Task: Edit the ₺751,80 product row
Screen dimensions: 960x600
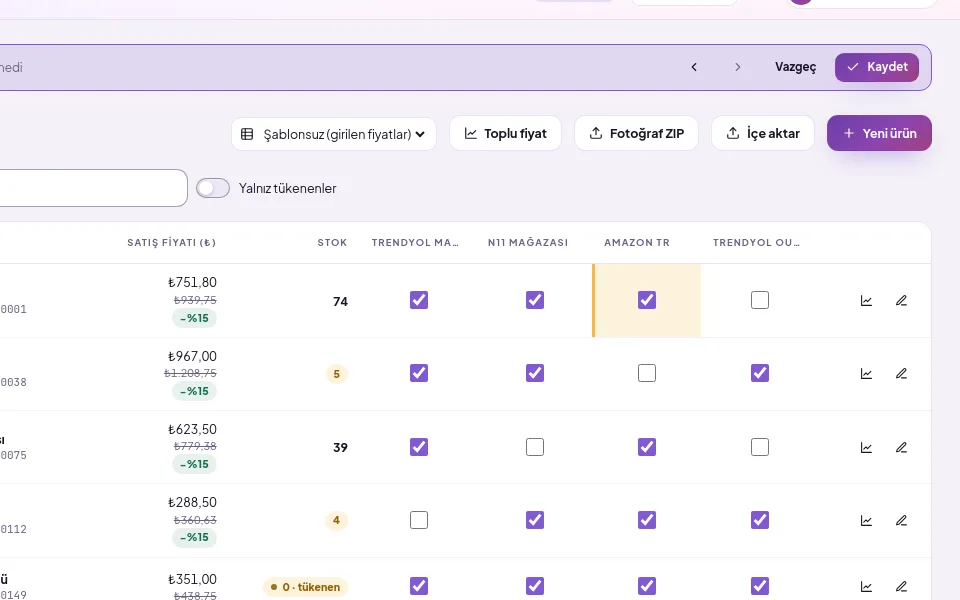Action: click(901, 301)
